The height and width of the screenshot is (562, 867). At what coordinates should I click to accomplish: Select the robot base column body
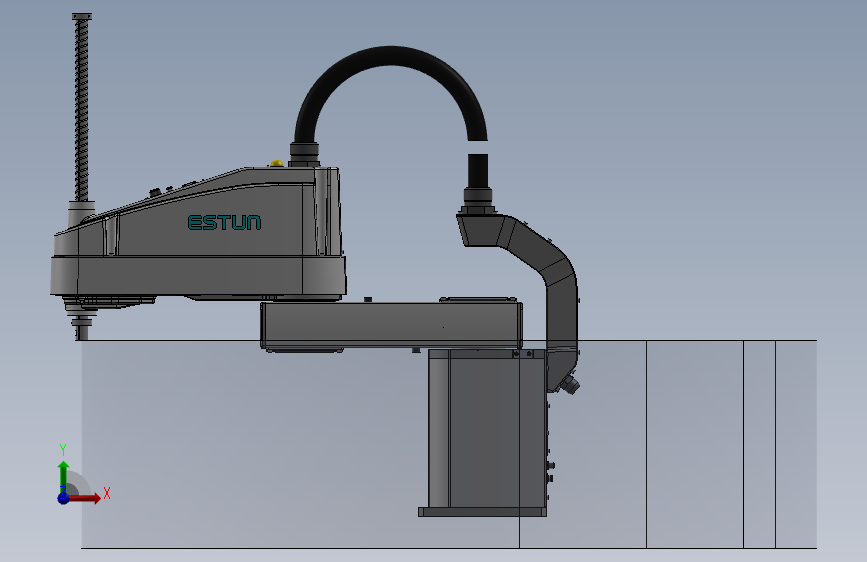(487, 429)
